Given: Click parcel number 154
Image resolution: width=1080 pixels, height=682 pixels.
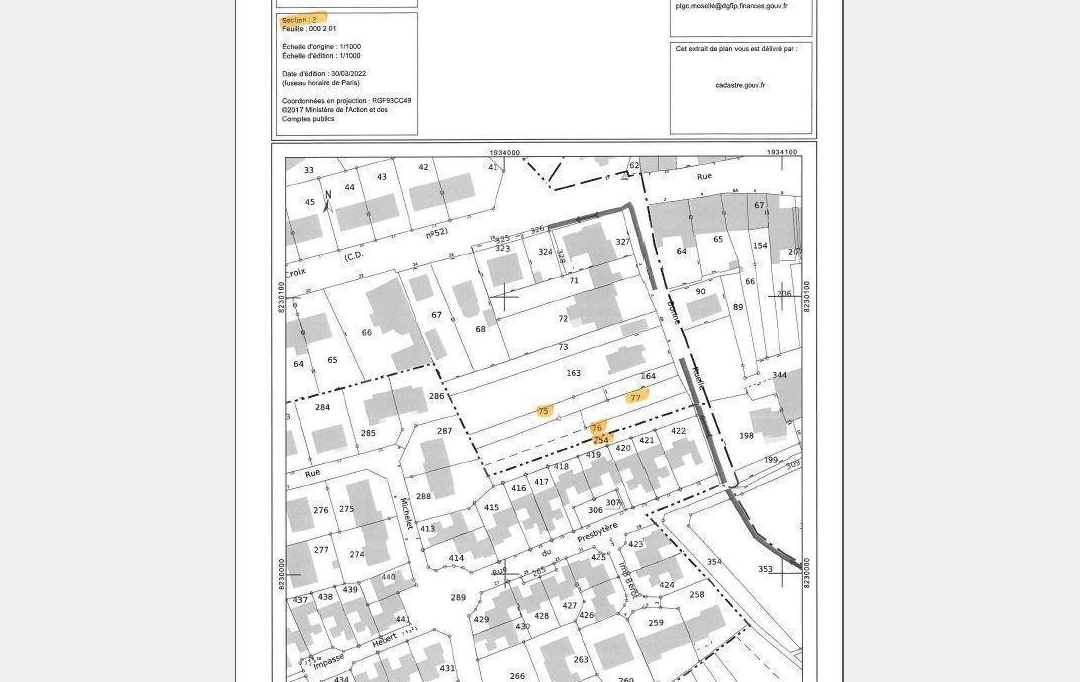Looking at the screenshot, I should click(x=760, y=246).
